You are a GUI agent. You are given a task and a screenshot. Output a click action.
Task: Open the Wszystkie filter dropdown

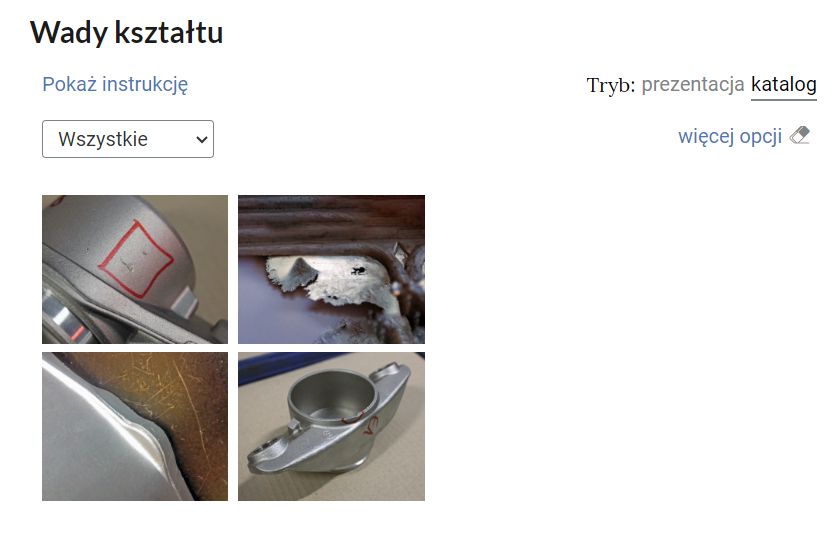click(x=128, y=139)
